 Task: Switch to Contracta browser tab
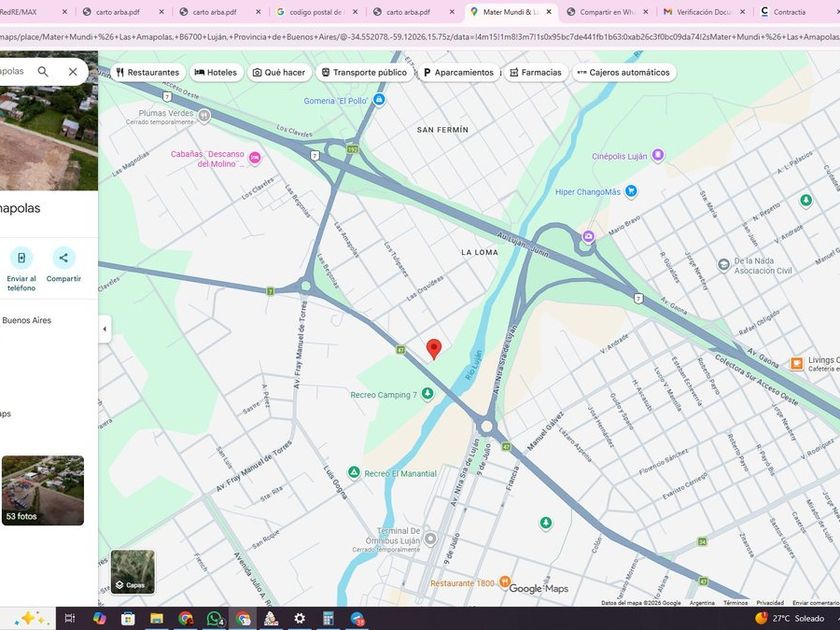(790, 12)
